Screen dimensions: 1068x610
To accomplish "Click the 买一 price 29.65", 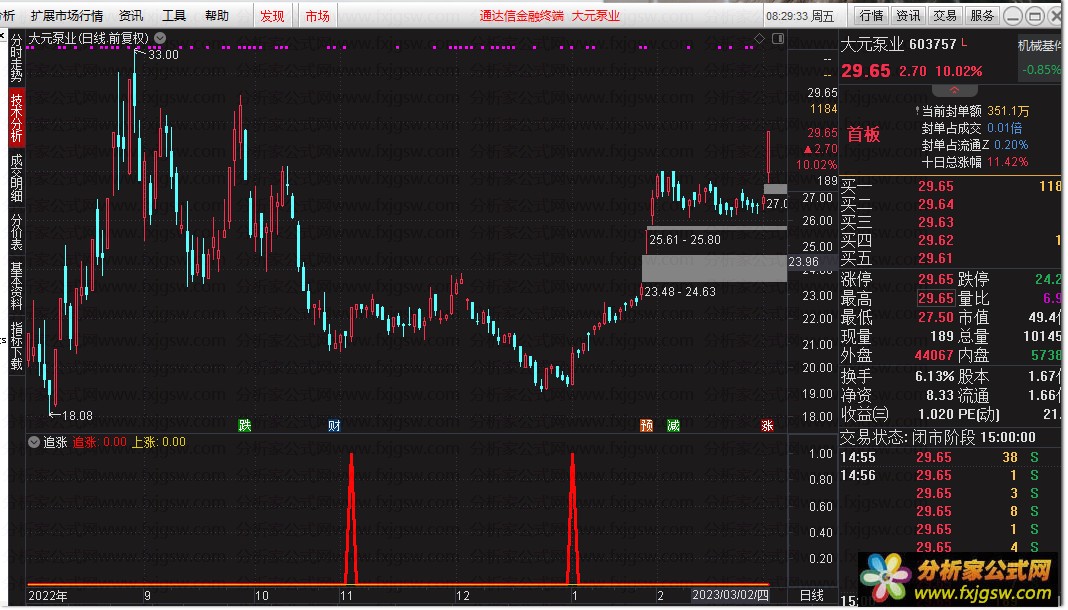I will [935, 187].
